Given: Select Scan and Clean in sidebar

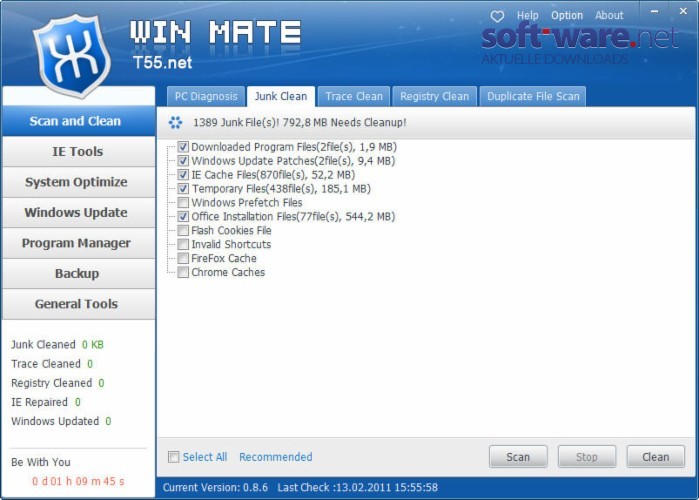Looking at the screenshot, I should (78, 121).
